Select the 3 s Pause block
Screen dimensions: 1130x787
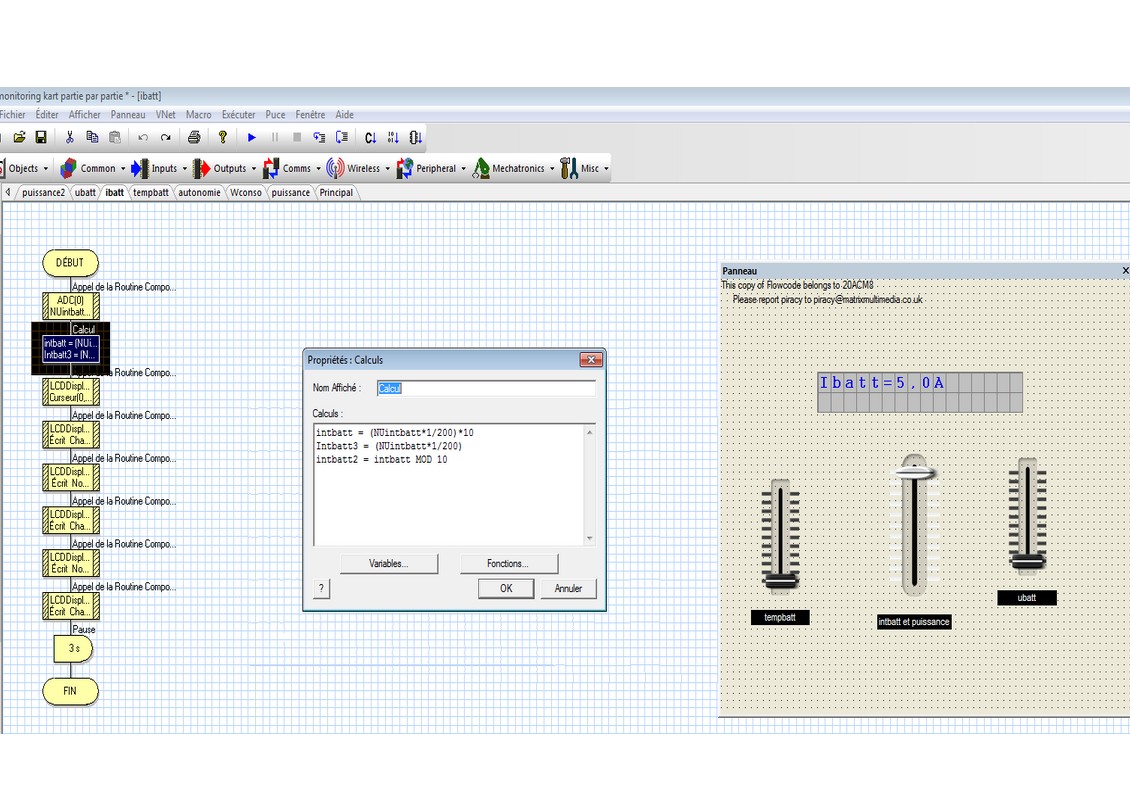[73, 648]
